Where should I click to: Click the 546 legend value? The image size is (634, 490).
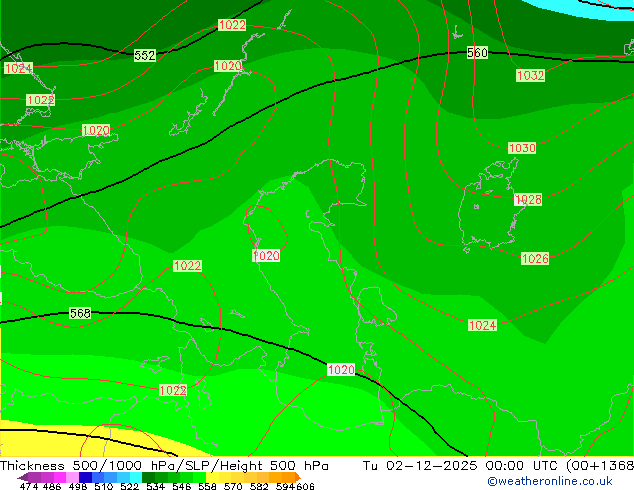[x=182, y=486]
